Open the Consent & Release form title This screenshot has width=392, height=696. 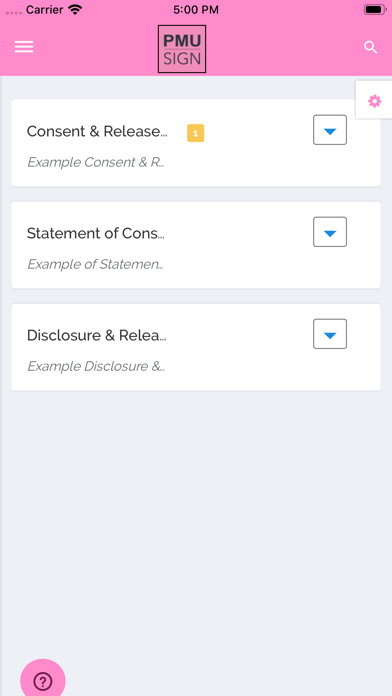(x=97, y=131)
